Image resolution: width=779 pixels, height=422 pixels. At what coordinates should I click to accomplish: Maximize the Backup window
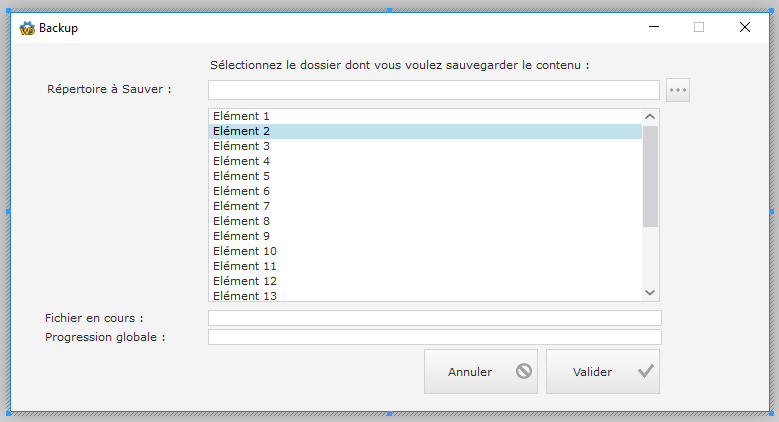point(699,28)
